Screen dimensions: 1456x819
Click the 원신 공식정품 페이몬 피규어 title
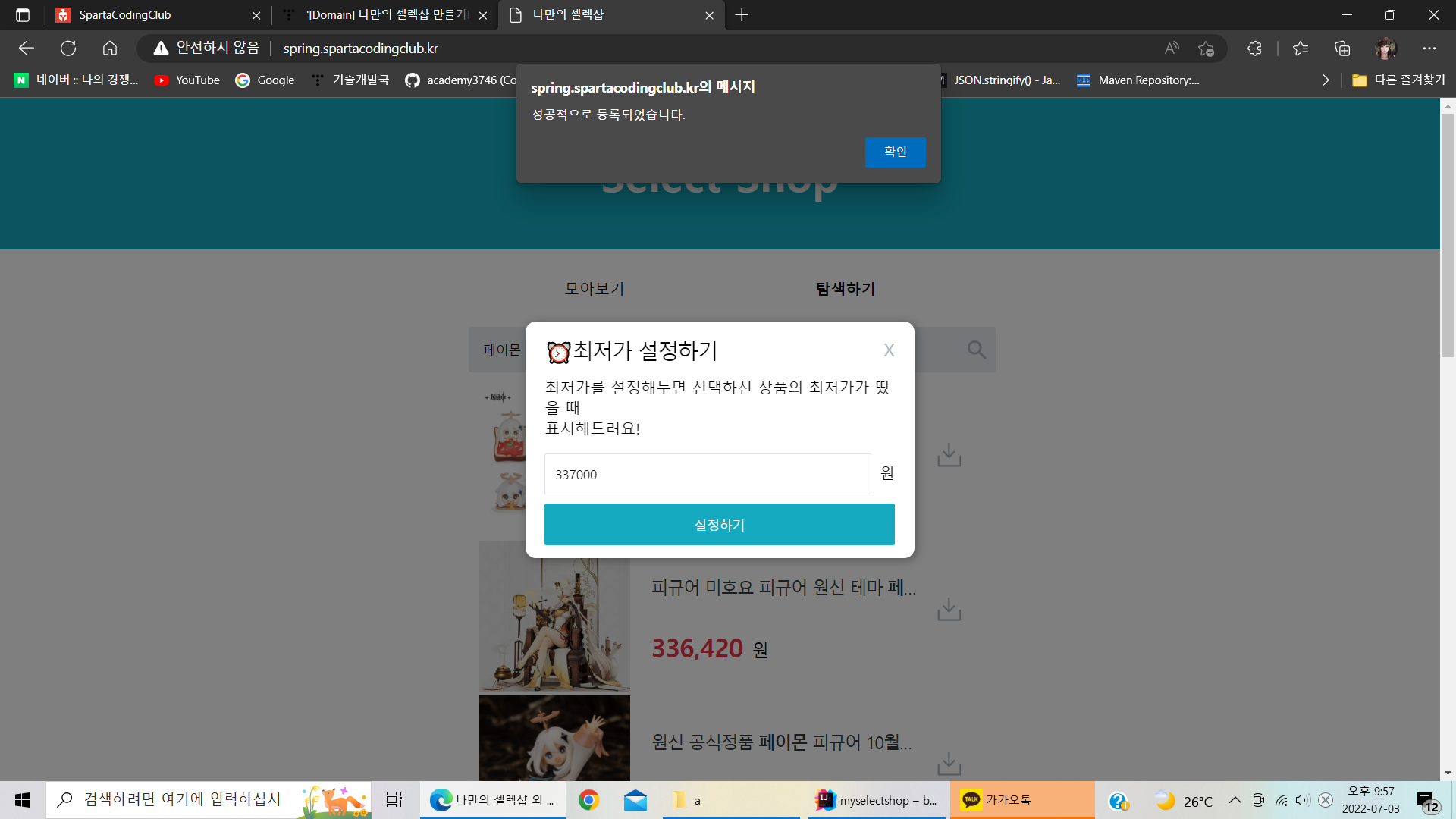click(x=782, y=742)
